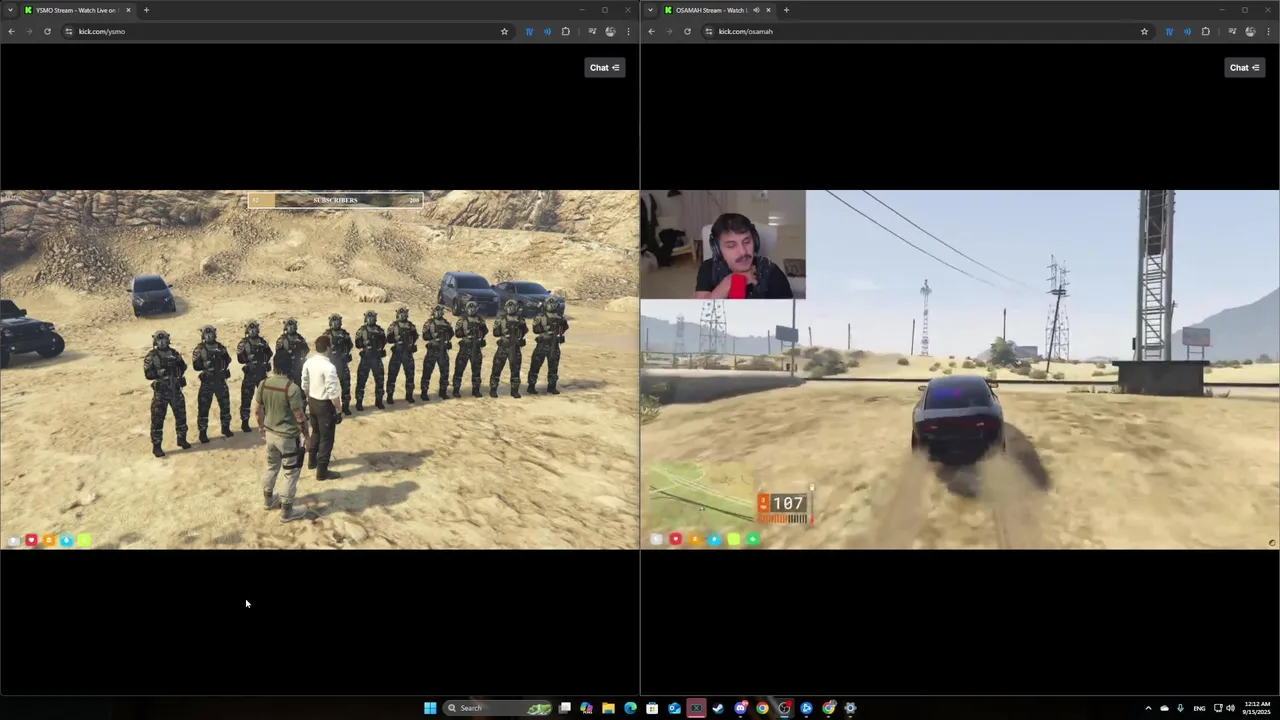
Task: Bookmark the kick.com/osamah page with star
Action: (x=1144, y=31)
